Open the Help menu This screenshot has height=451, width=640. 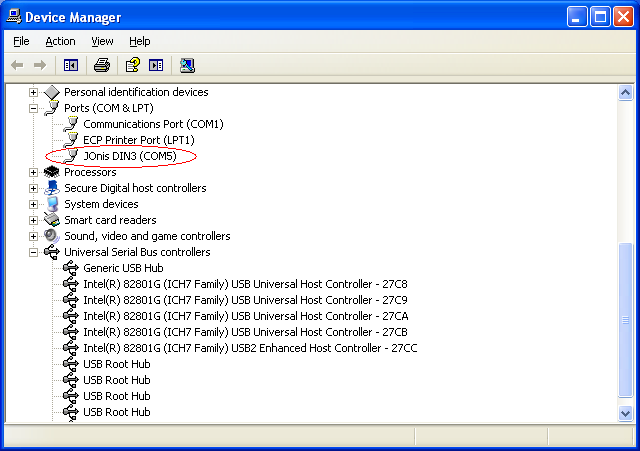click(140, 41)
